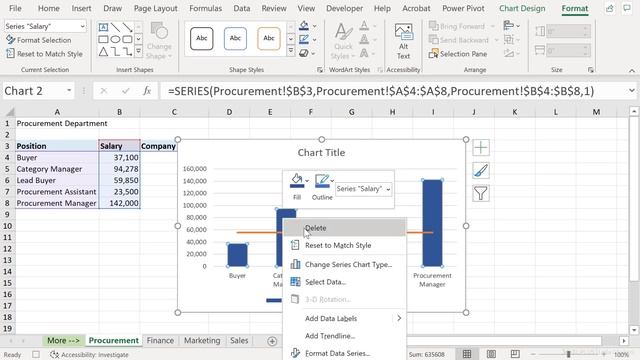Add a new sheet with plus button
Viewport: 640px width, 360px height.
(x=272, y=341)
